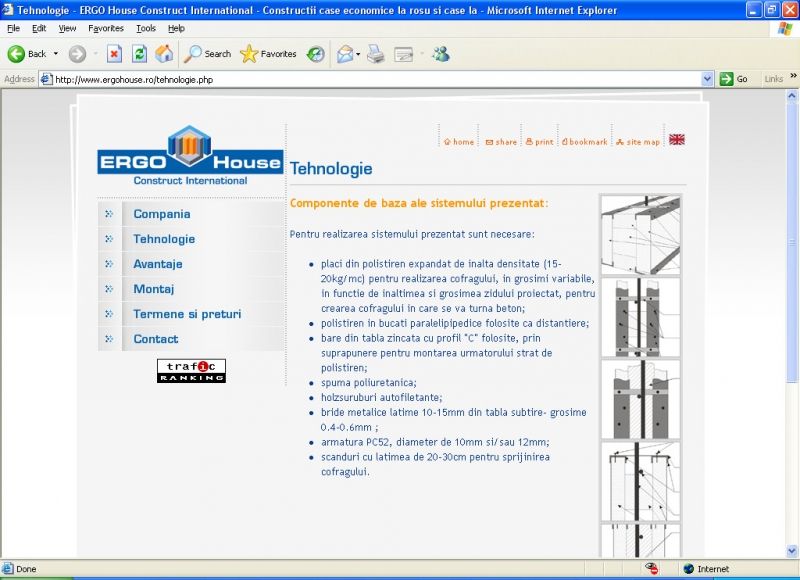This screenshot has height=580, width=800.
Task: Open the Favorites menu in menu bar
Action: (106, 28)
